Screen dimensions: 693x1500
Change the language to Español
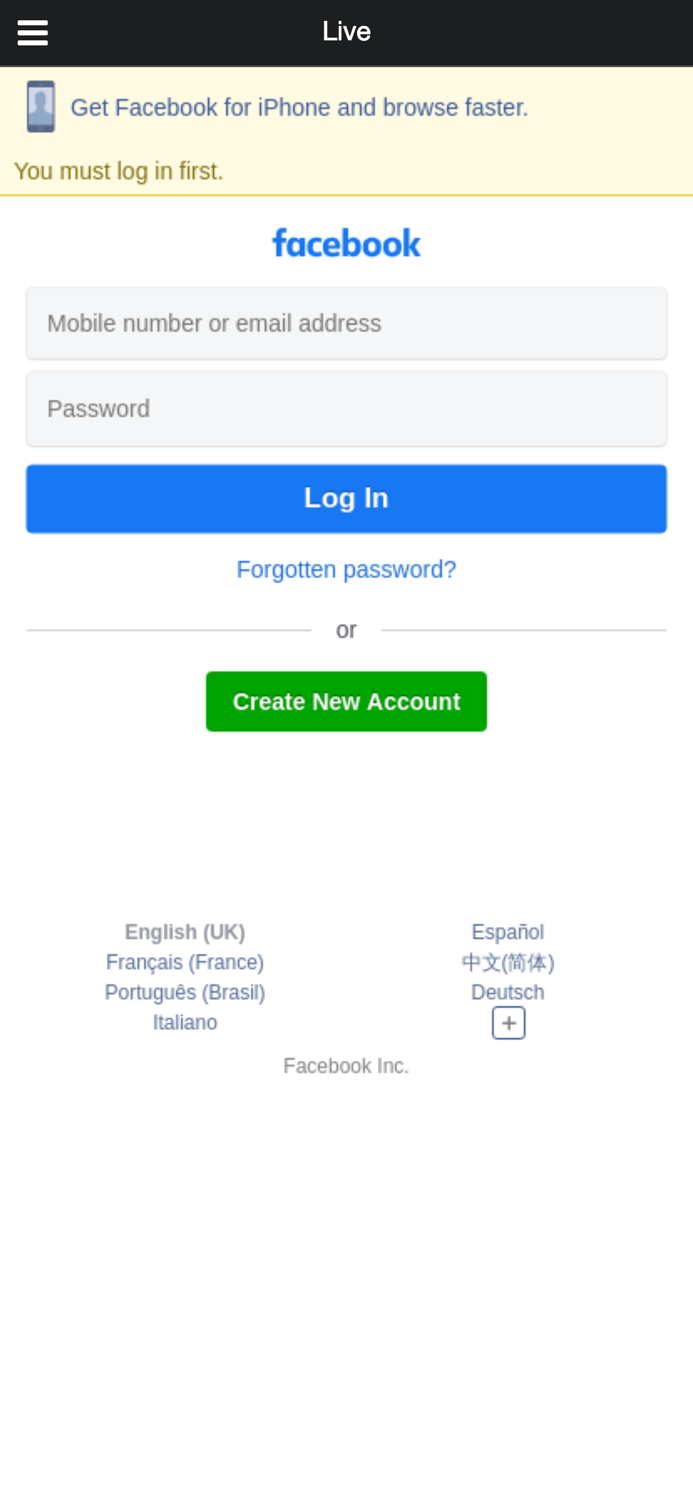(x=508, y=932)
